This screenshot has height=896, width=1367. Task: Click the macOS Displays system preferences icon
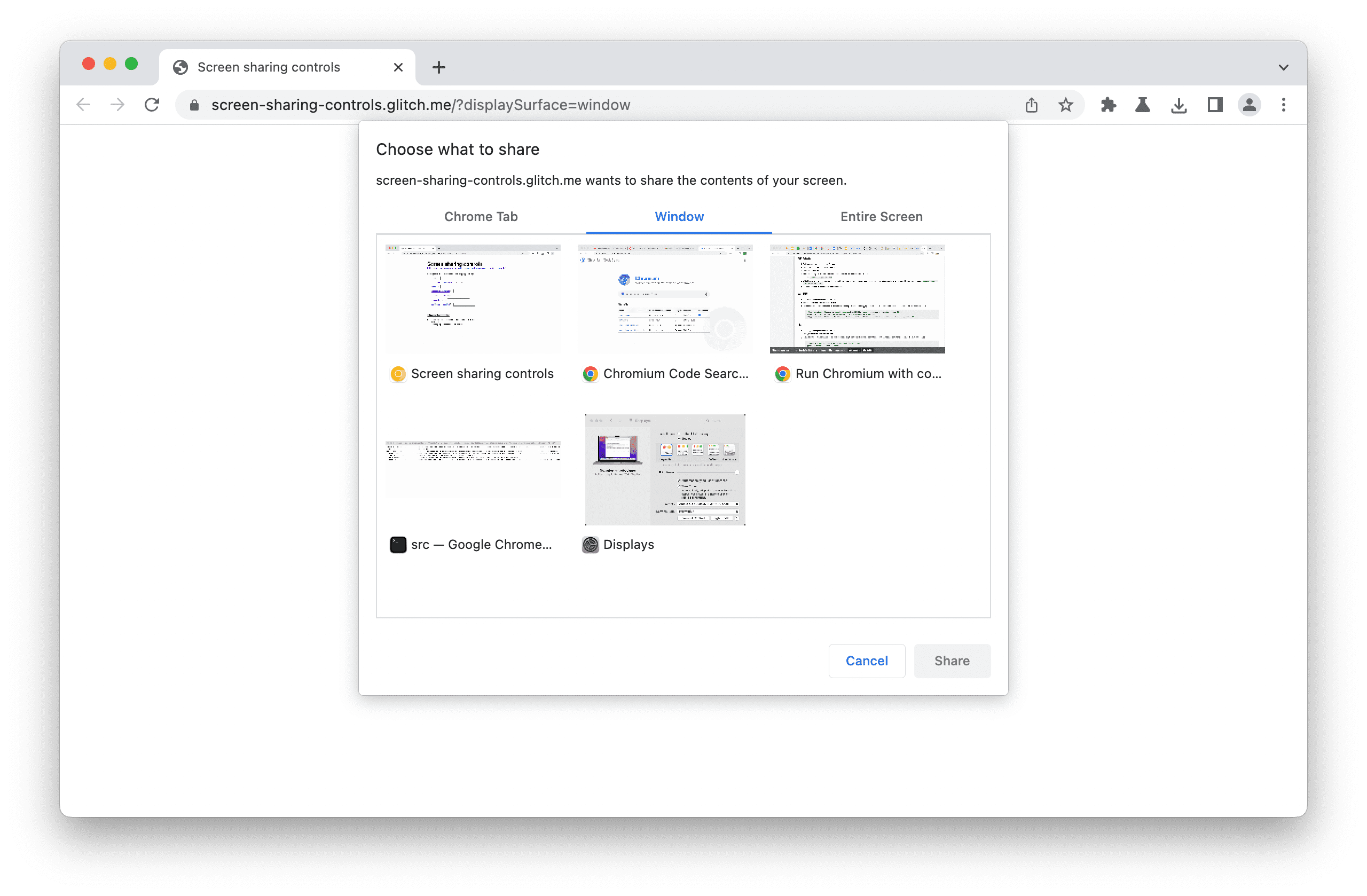point(590,544)
